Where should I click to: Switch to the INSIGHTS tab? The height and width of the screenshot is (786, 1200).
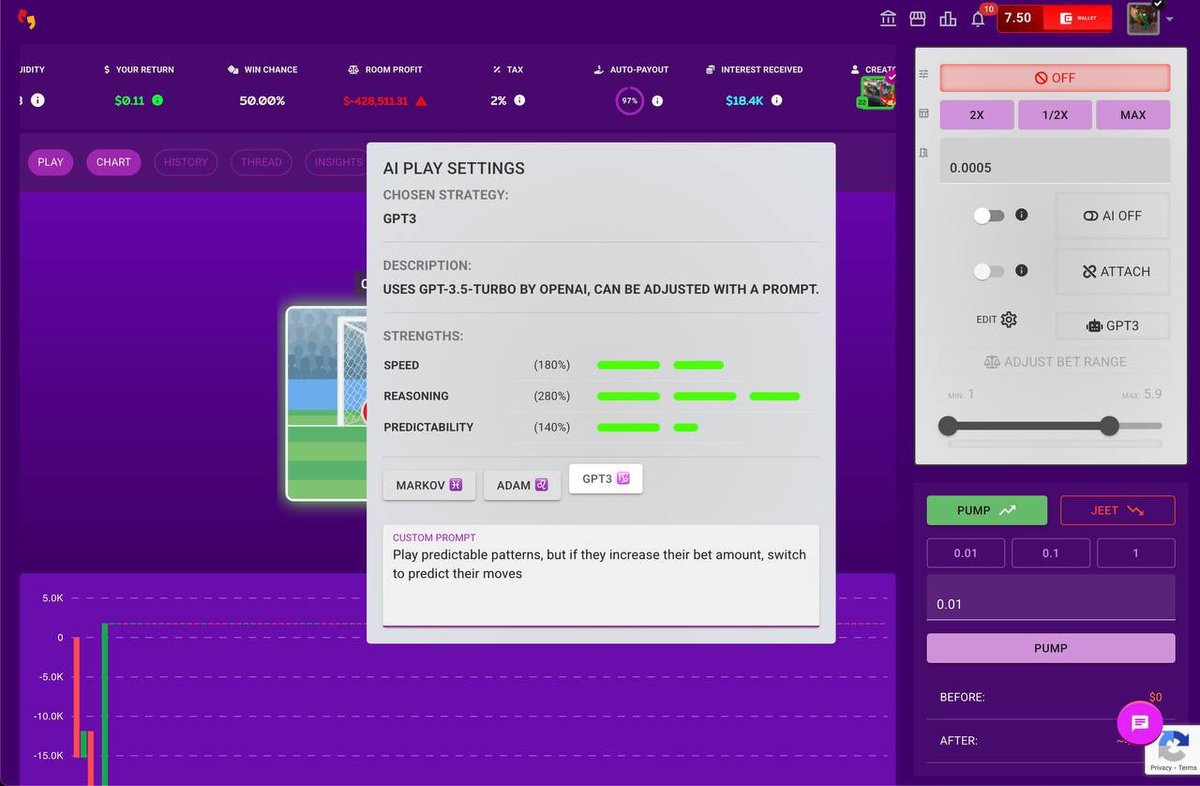tap(336, 162)
